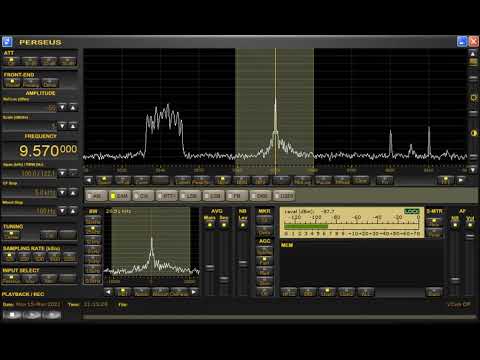Increase the Wheel Step value with up arrow
The height and width of the screenshot is (360, 480).
click(x=73, y=211)
